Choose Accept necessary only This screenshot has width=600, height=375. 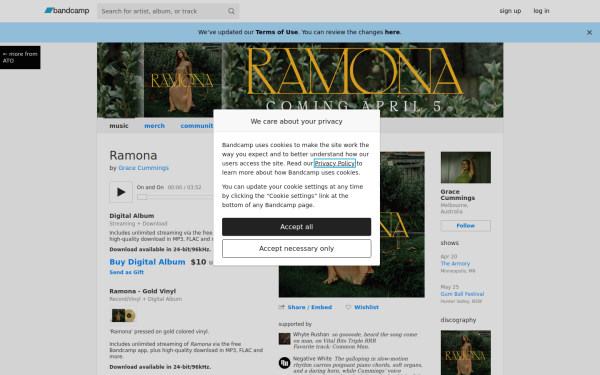pyautogui.click(x=296, y=248)
